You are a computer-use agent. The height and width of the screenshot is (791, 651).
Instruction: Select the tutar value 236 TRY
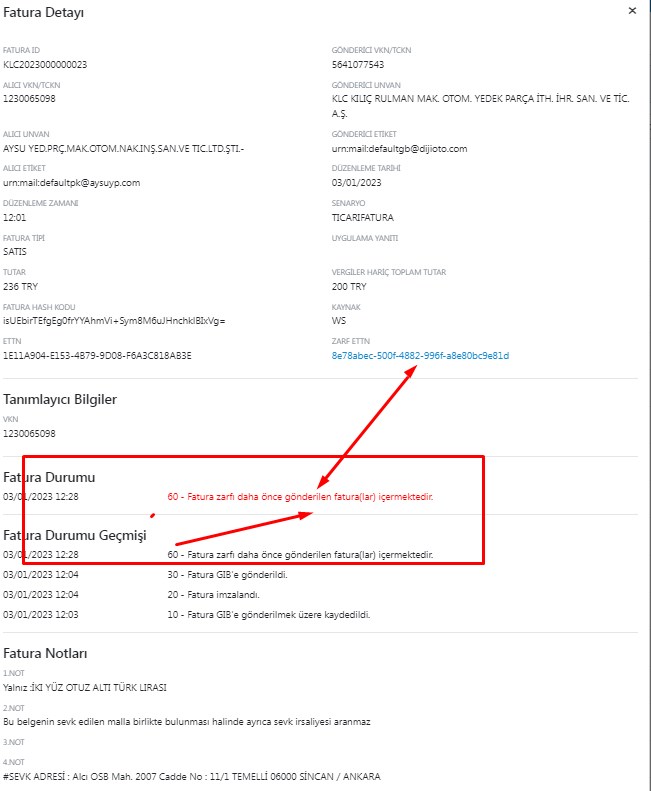21,286
